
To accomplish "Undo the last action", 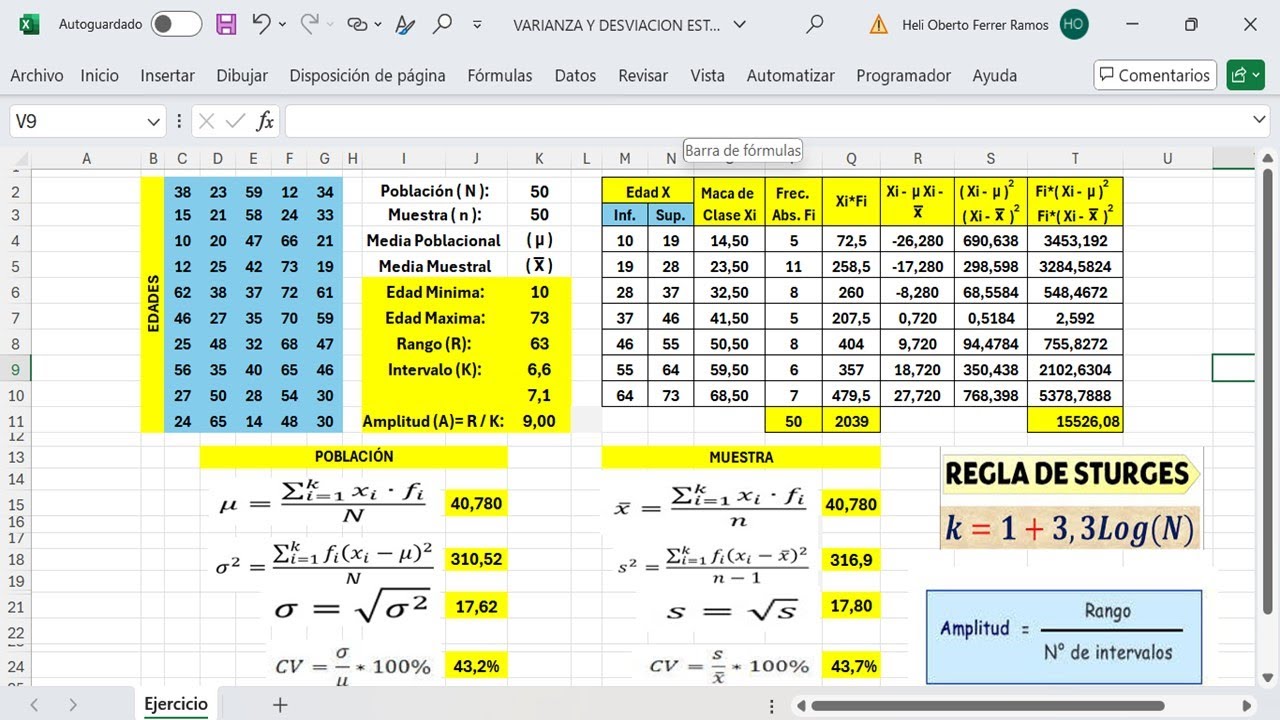I will pyautogui.click(x=261, y=24).
